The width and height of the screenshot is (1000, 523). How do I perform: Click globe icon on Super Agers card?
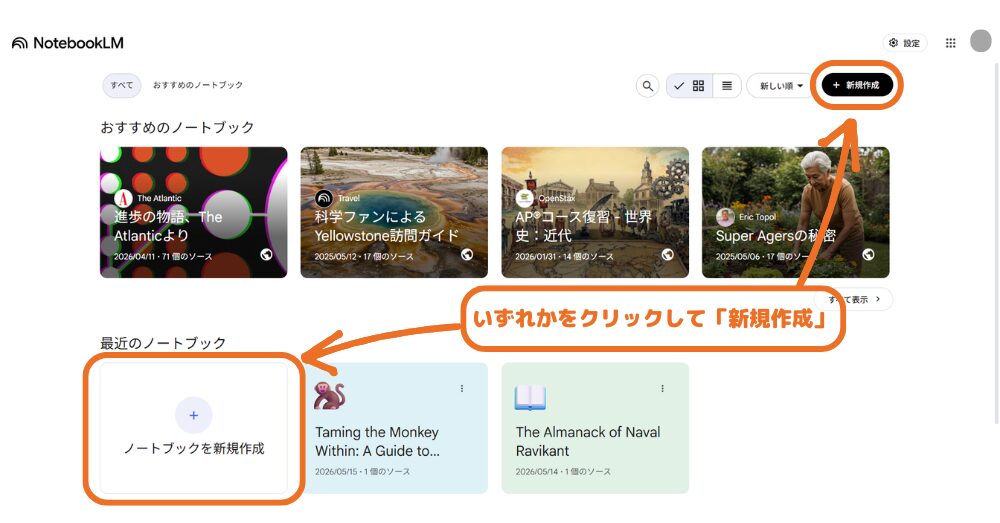coord(868,254)
